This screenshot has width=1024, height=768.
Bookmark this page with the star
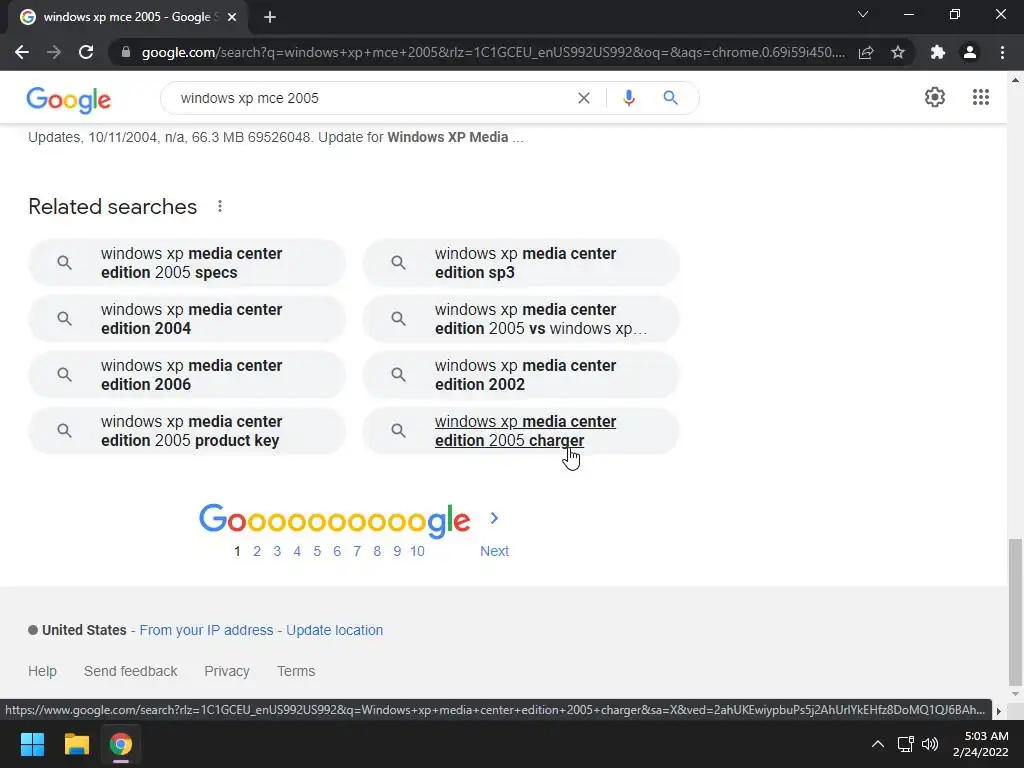point(898,52)
